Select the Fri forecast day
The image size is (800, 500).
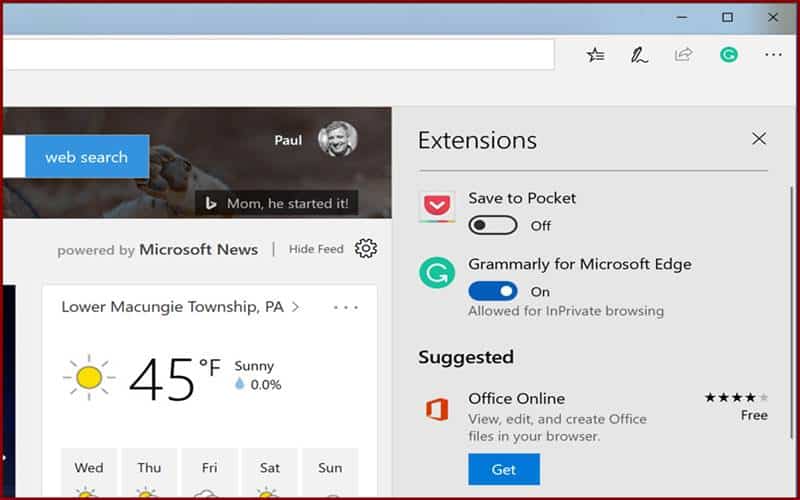[x=209, y=472]
